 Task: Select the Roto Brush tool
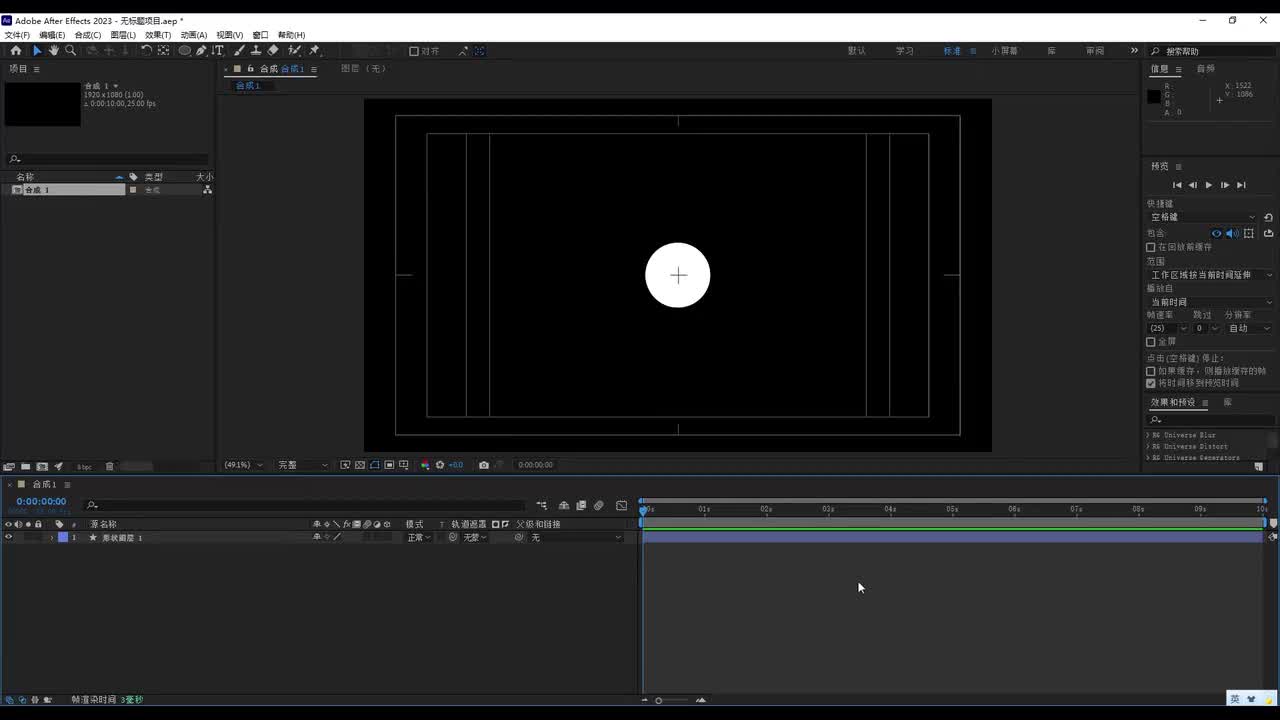pyautogui.click(x=295, y=50)
